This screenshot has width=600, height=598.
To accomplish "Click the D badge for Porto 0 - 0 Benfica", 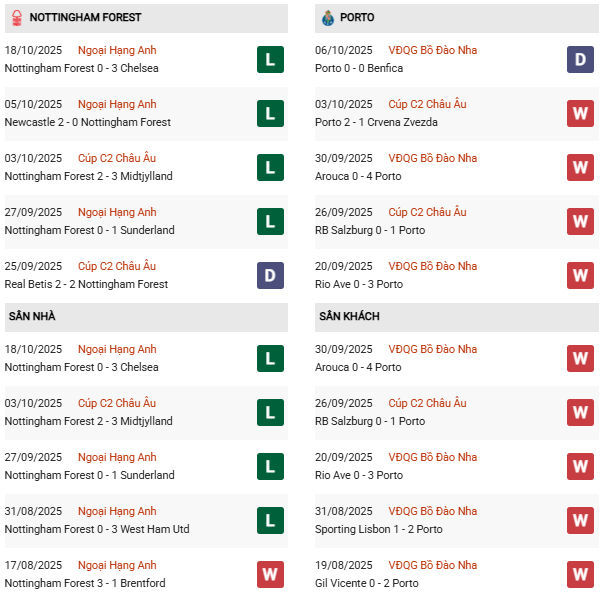I will pos(580,59).
